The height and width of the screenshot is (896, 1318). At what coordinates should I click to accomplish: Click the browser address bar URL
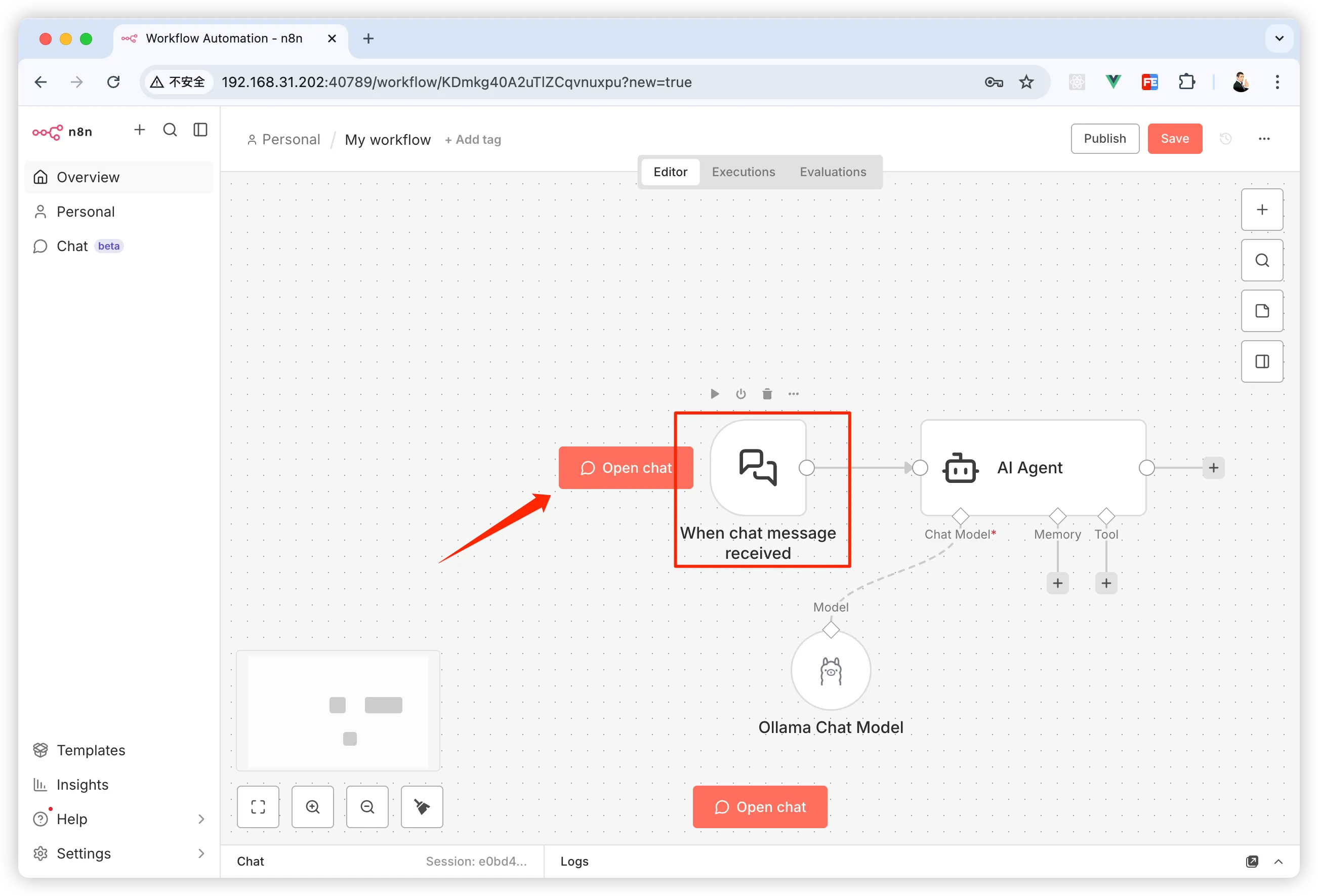click(x=457, y=82)
